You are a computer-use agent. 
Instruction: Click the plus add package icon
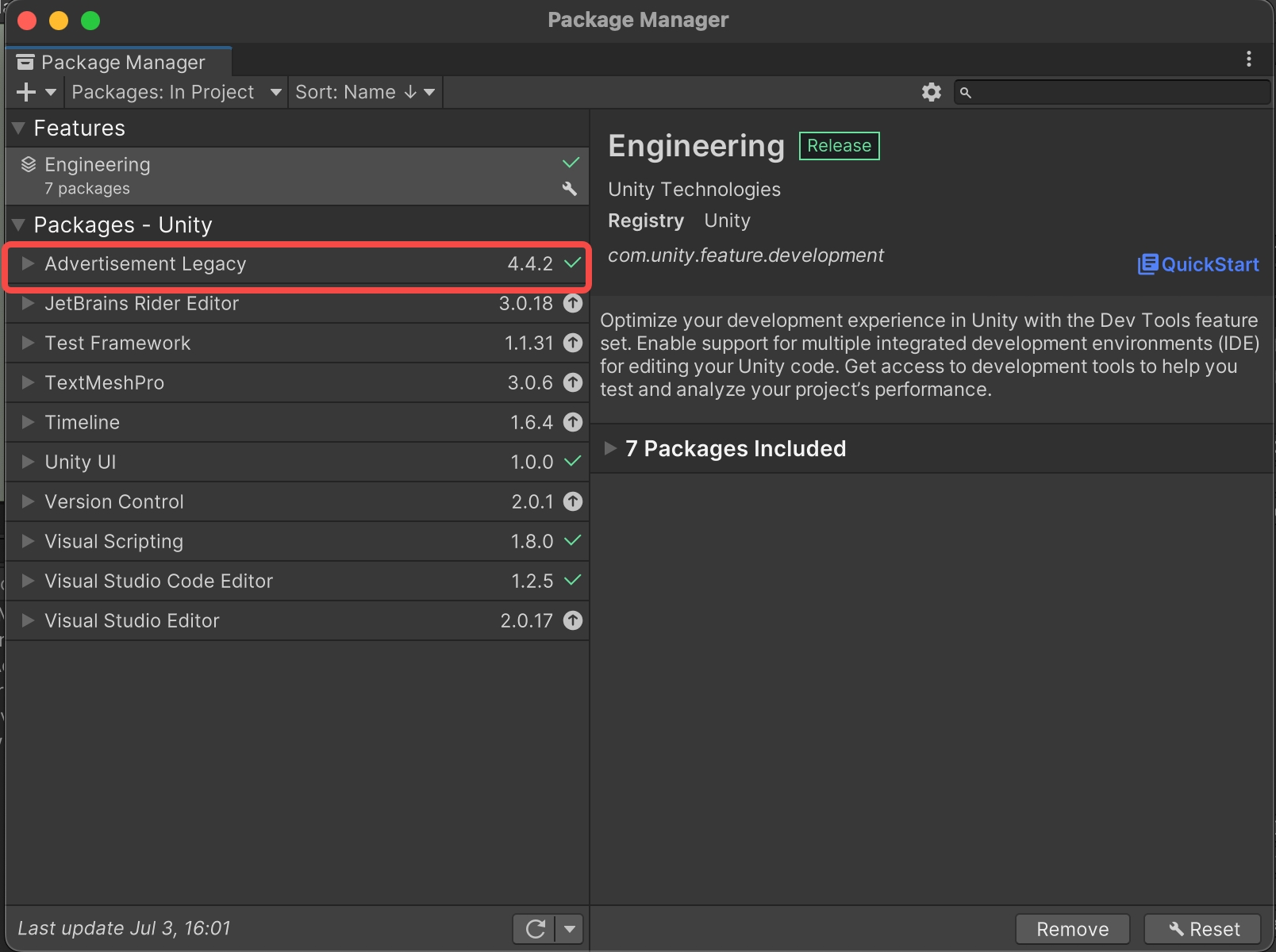[26, 92]
